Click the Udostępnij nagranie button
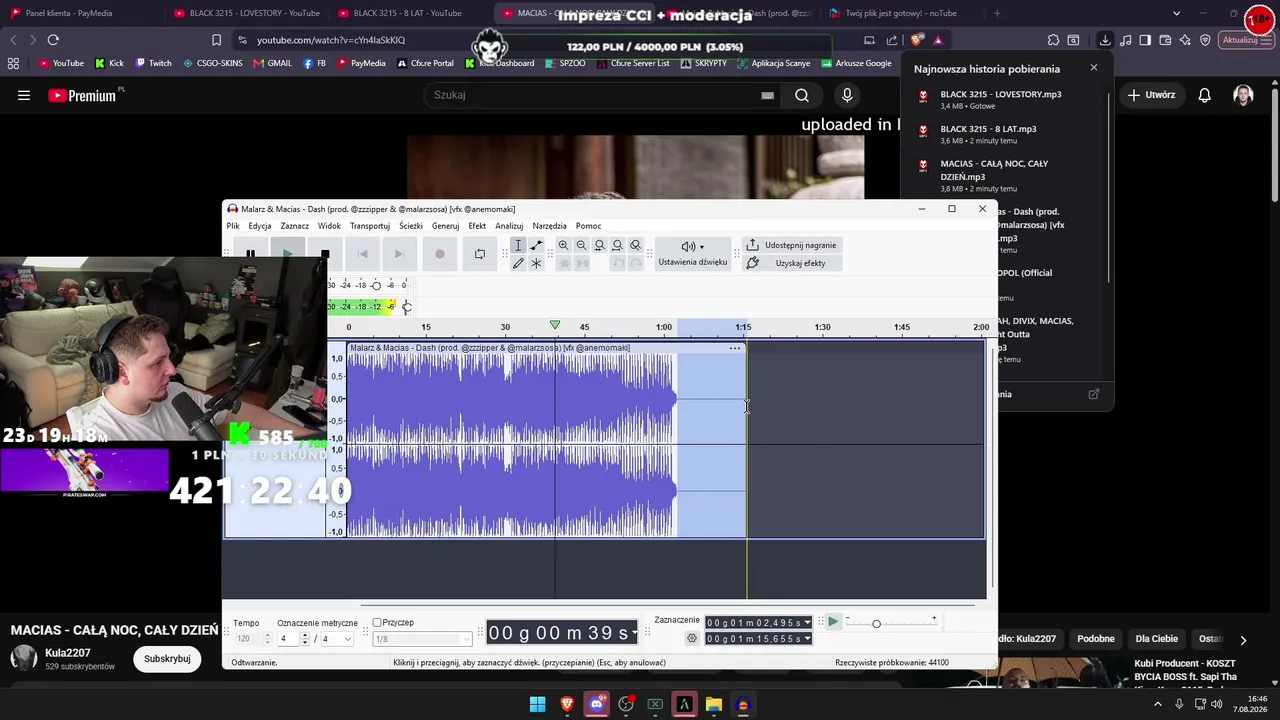The image size is (1280, 720). pyautogui.click(x=791, y=245)
